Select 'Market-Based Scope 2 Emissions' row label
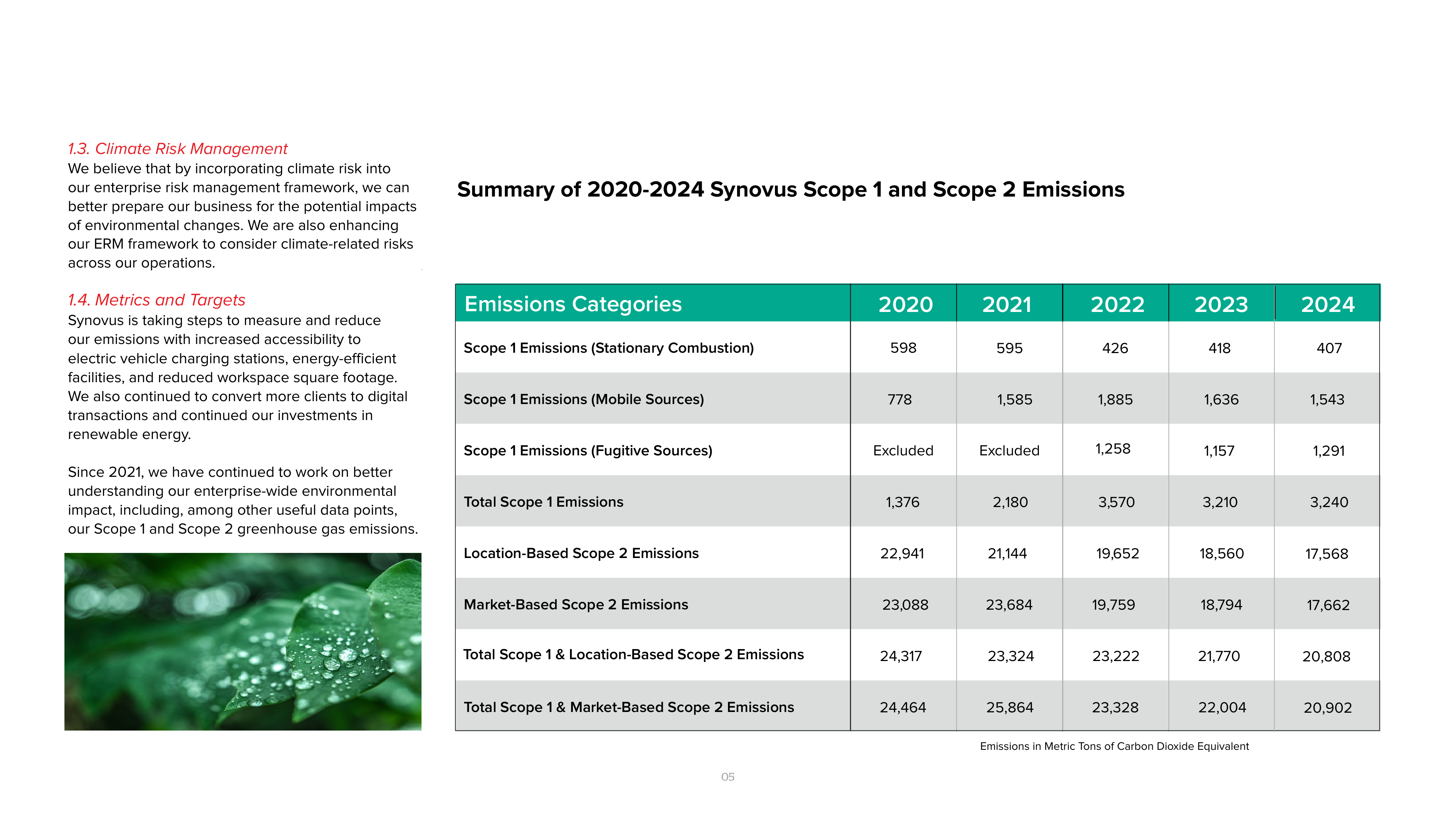The height and width of the screenshot is (819, 1456). tap(576, 605)
